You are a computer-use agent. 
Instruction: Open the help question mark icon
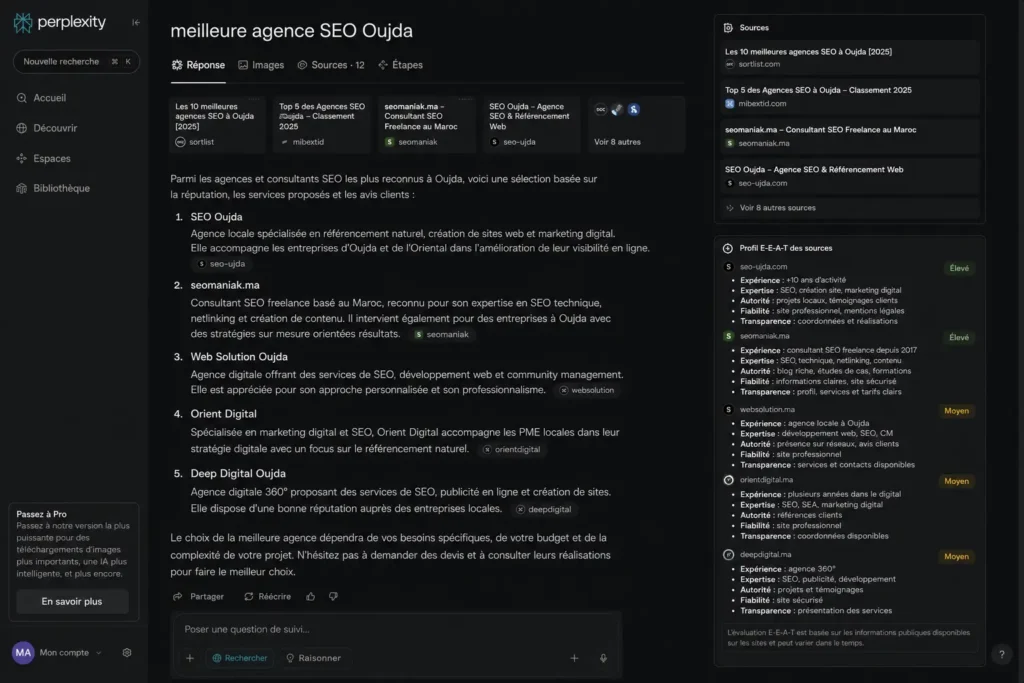click(x=1002, y=654)
